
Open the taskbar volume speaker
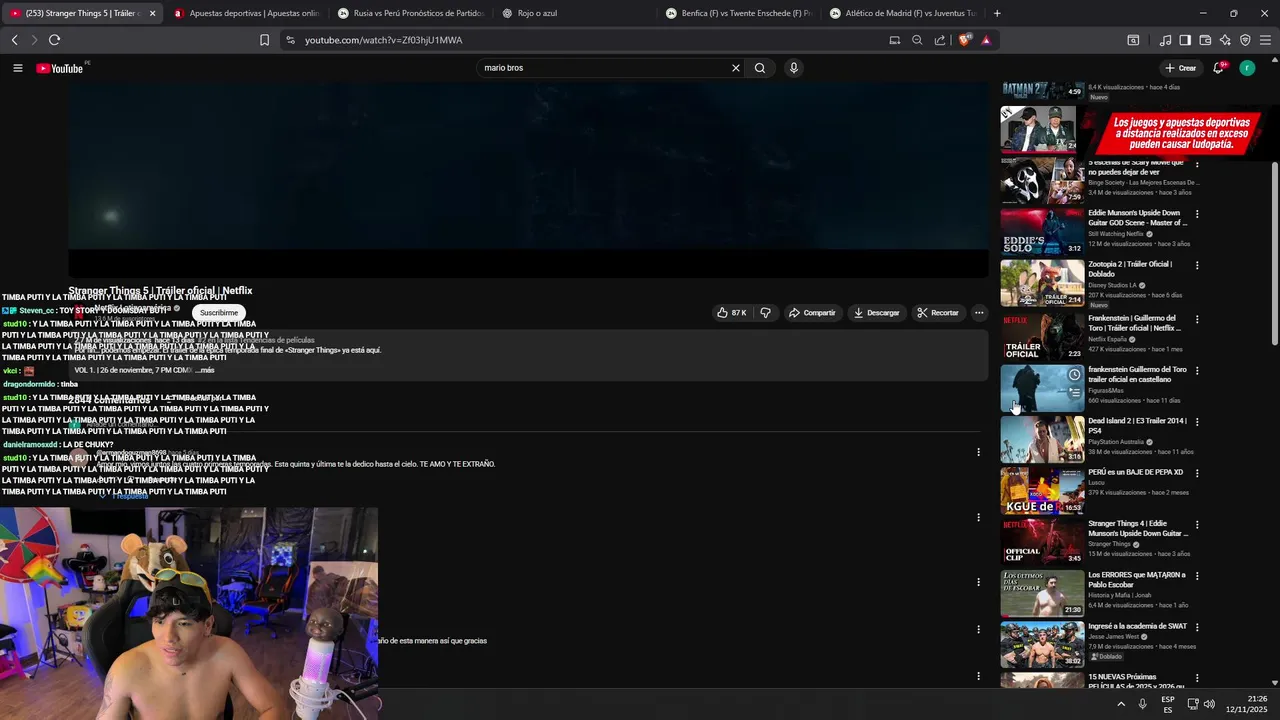1209,704
